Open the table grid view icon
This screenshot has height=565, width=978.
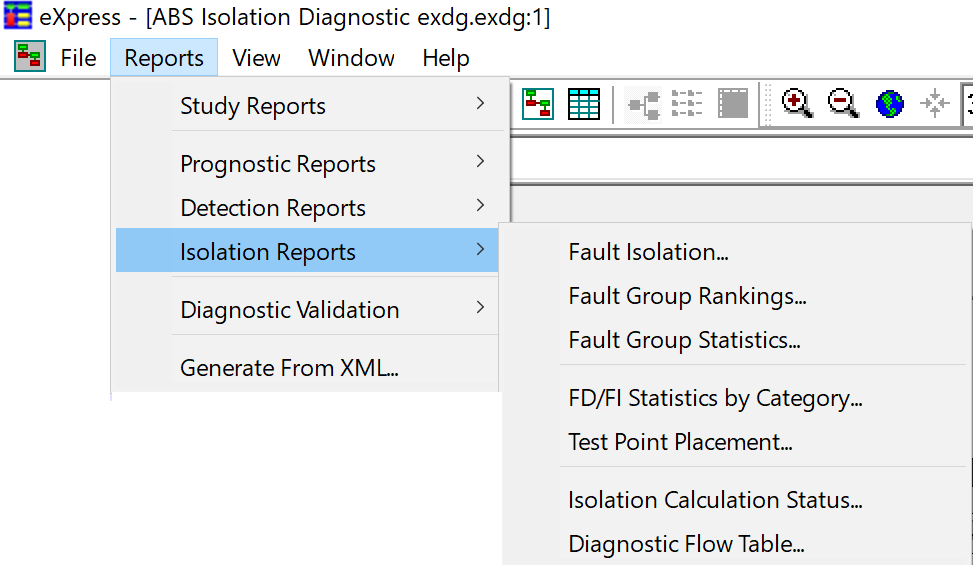pyautogui.click(x=584, y=104)
